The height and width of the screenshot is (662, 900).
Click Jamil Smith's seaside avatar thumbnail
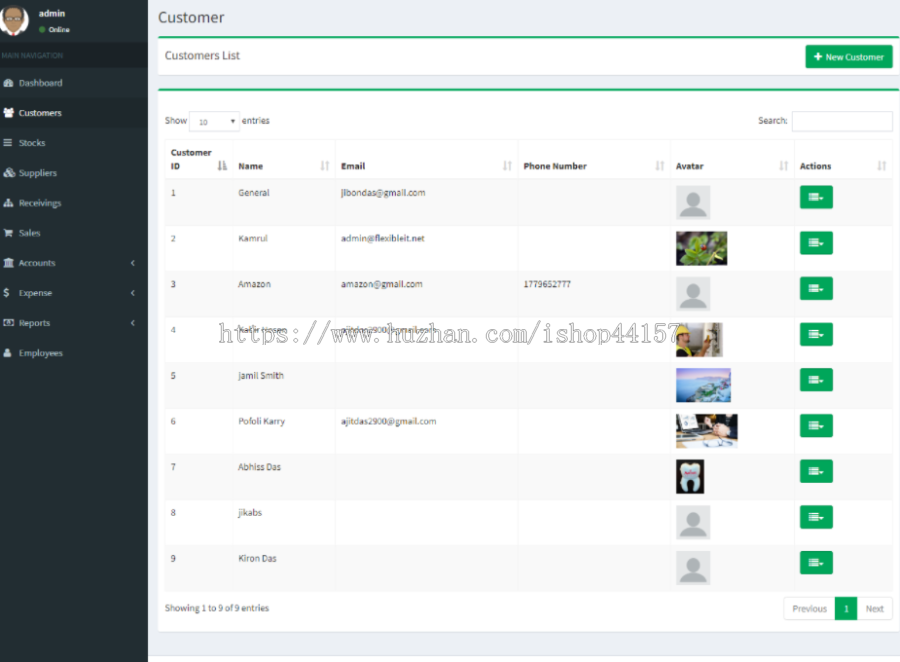[703, 385]
